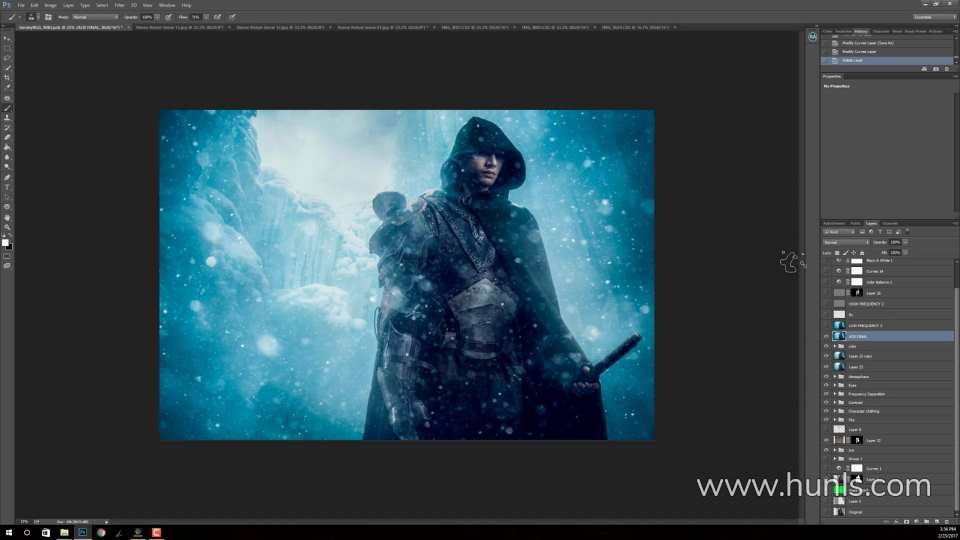Switch to the Adjustments tab
Viewport: 960px width, 540px height.
click(x=834, y=223)
